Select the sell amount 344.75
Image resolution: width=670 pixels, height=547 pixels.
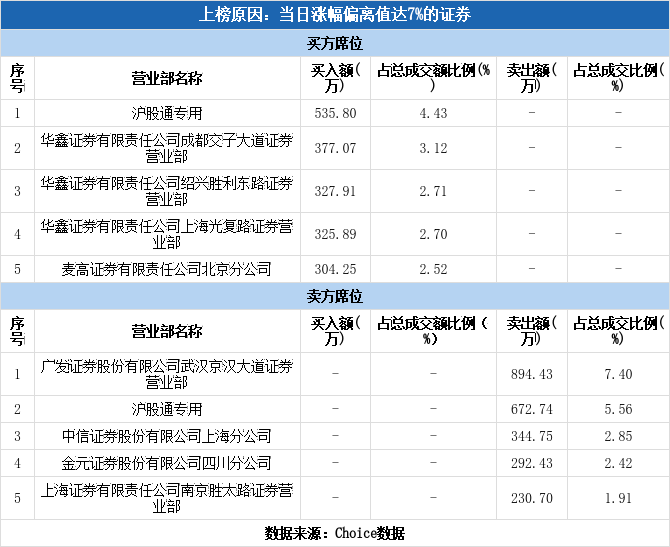532,436
